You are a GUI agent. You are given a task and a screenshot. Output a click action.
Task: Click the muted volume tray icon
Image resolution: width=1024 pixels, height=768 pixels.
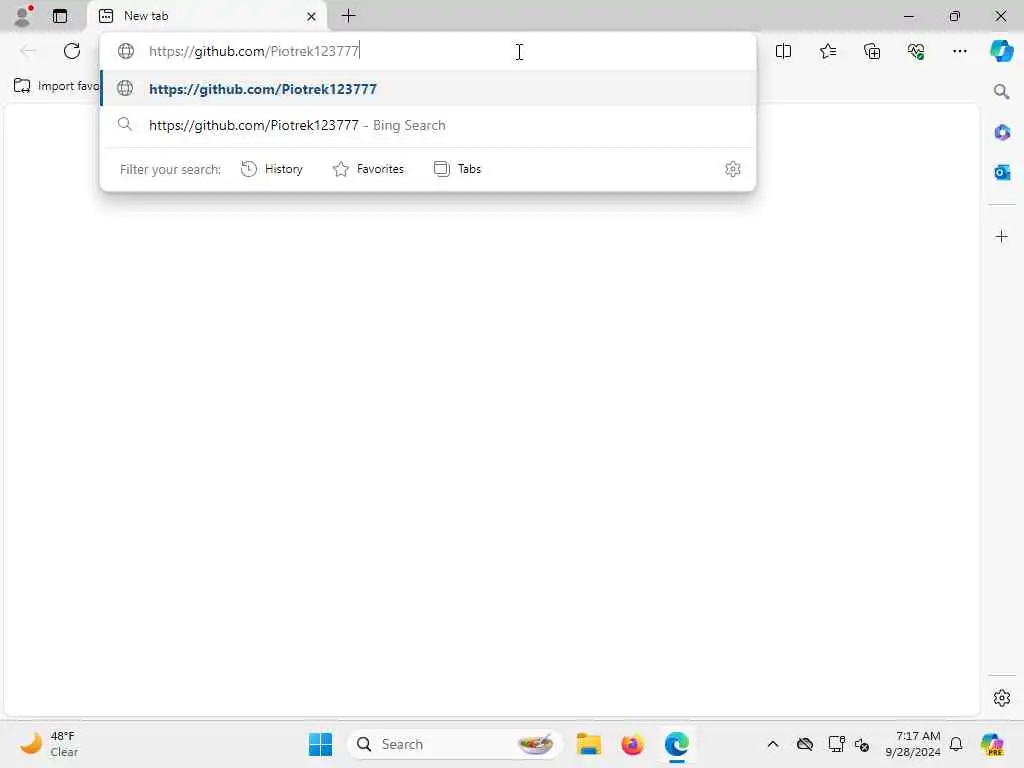(x=861, y=744)
